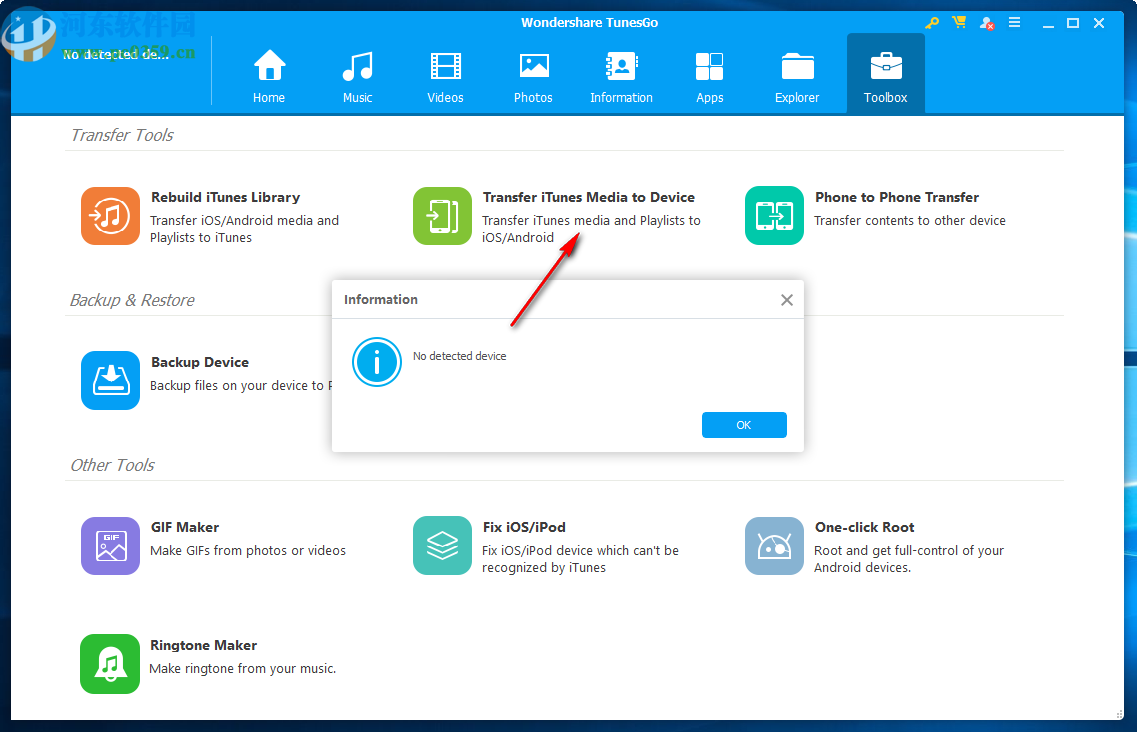Screen dimensions: 1137x732
Task: Click the Phone to Phone Transfer icon
Action: [774, 215]
